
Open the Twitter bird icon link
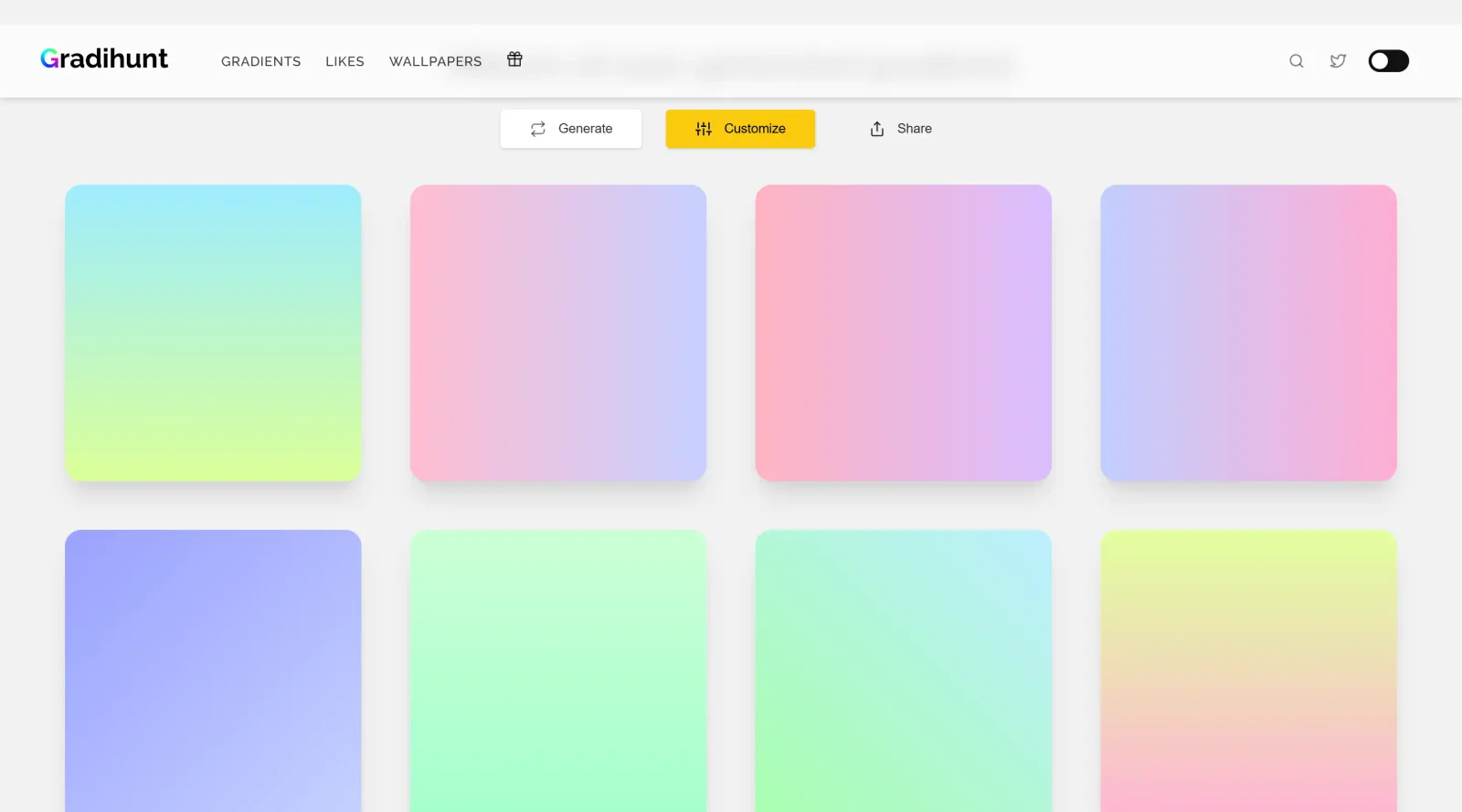pyautogui.click(x=1338, y=61)
